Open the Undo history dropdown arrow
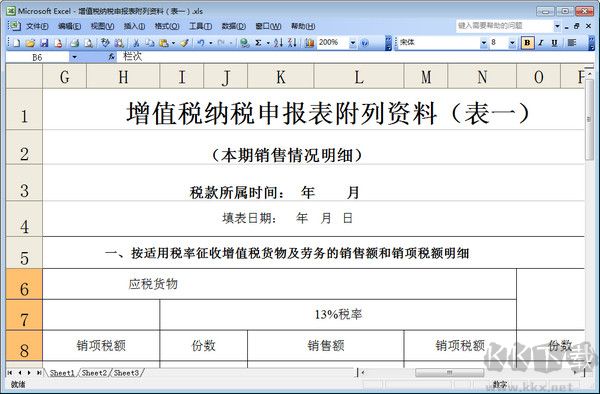The width and height of the screenshot is (600, 394). coord(211,43)
